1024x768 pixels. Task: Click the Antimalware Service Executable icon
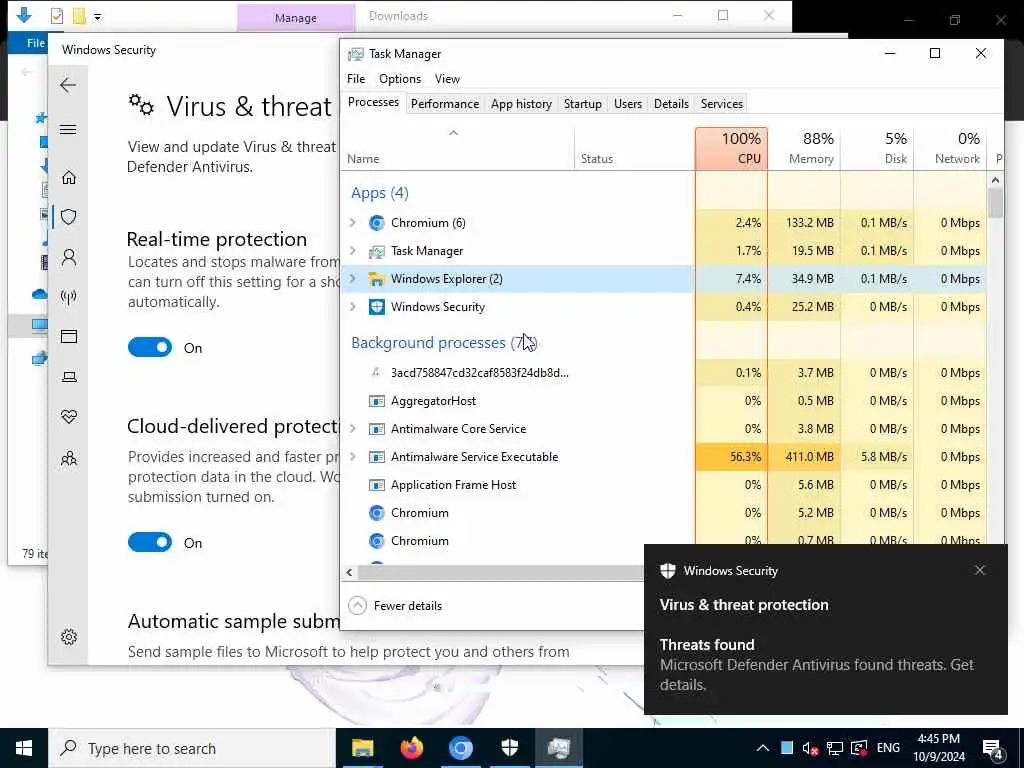pos(376,457)
